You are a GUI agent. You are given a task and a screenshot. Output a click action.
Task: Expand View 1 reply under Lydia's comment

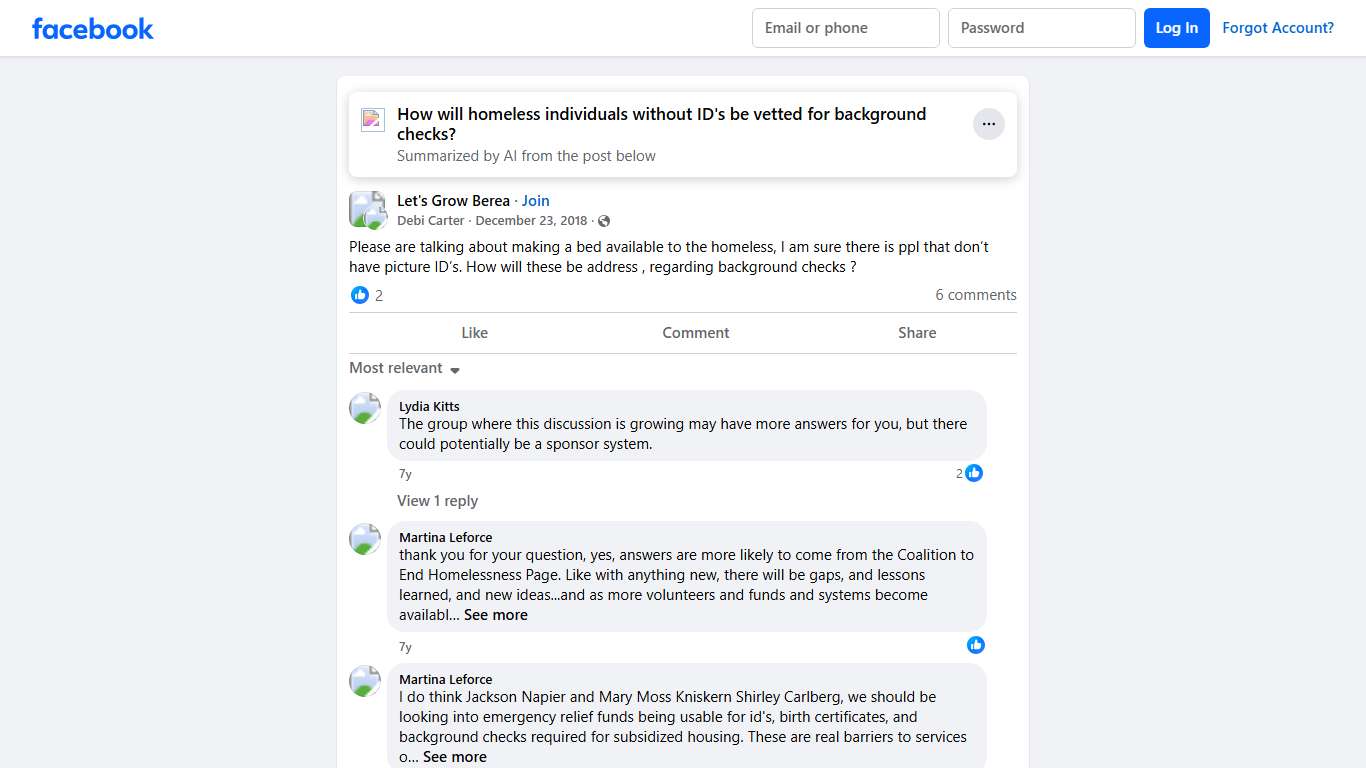437,501
